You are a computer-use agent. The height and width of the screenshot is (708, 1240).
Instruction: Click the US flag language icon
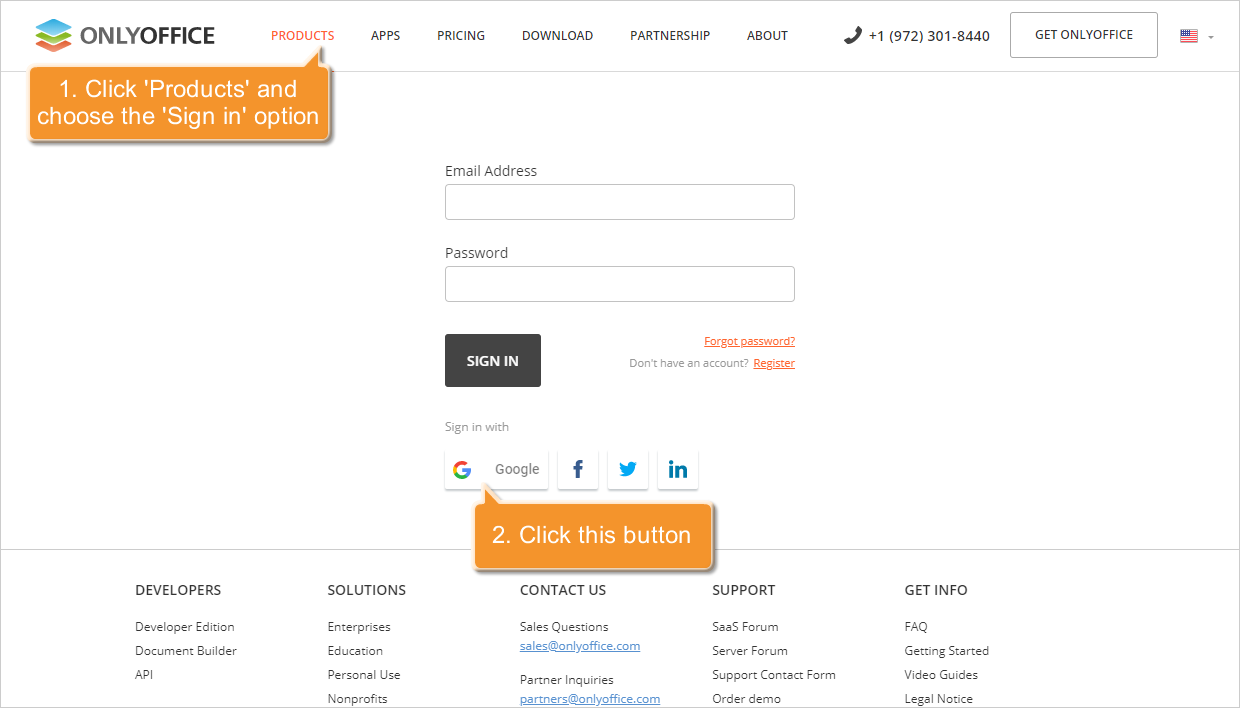1188,34
